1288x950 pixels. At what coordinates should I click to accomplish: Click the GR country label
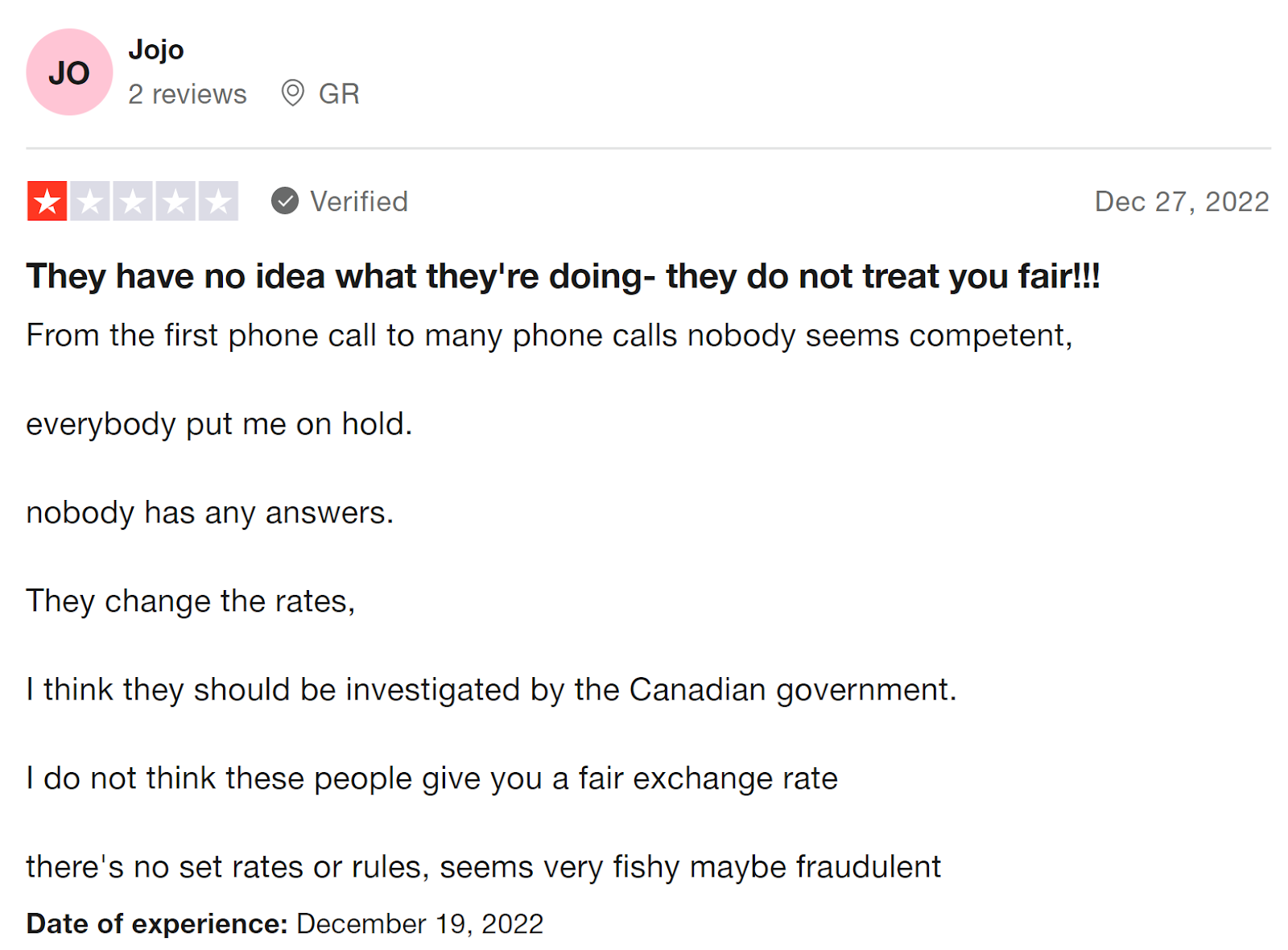point(339,94)
